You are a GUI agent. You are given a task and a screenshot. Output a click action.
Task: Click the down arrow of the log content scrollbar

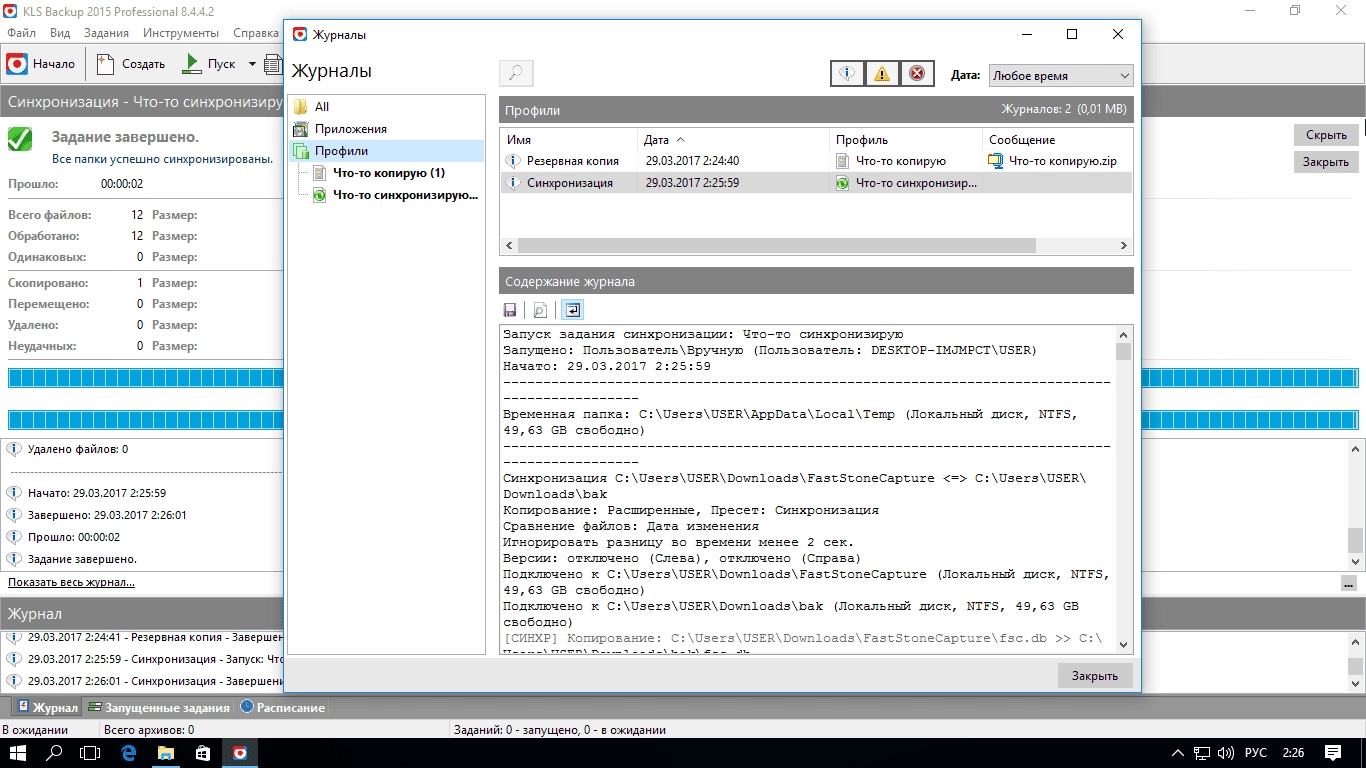pos(1124,645)
